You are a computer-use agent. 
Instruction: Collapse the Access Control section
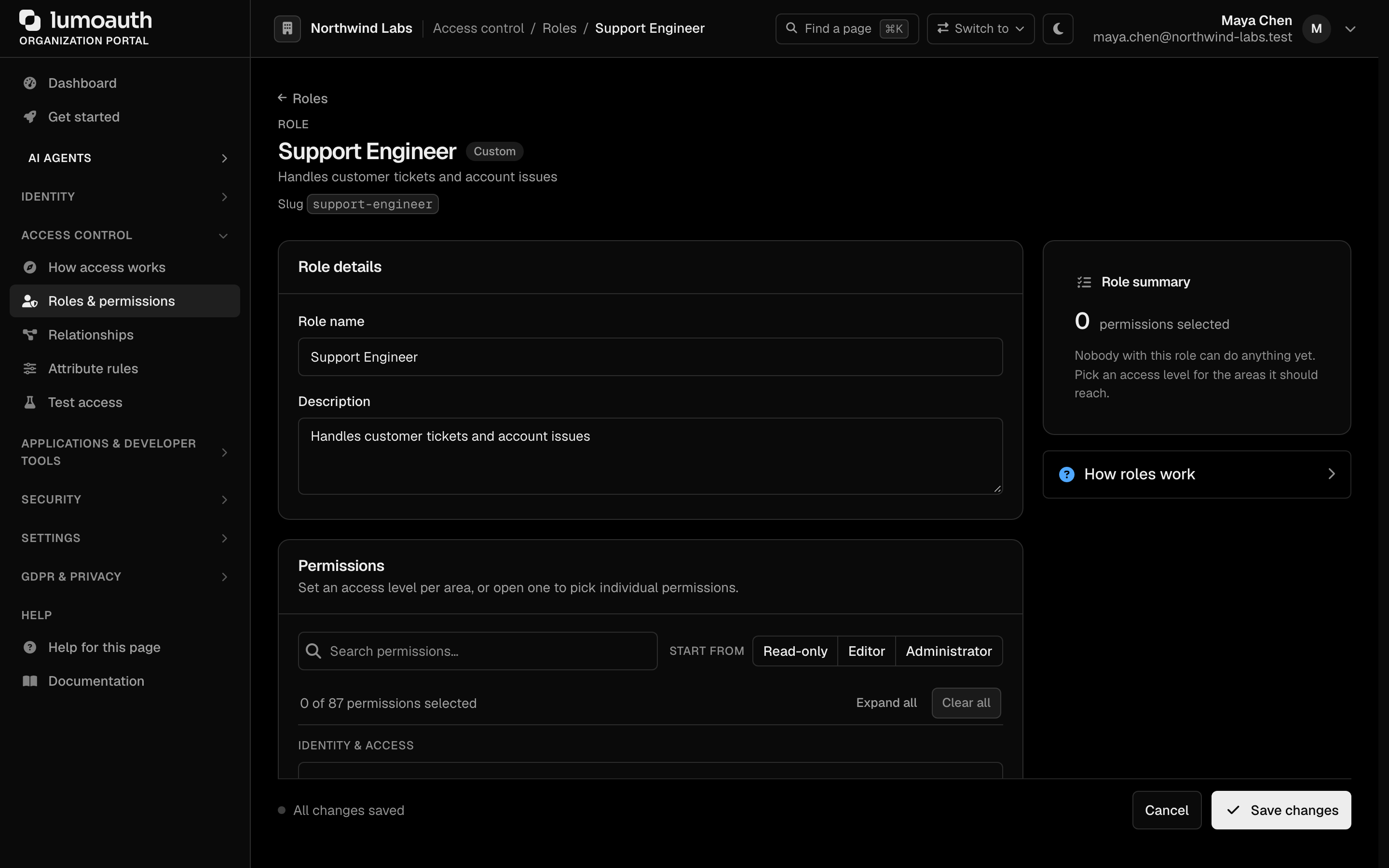tap(124, 235)
